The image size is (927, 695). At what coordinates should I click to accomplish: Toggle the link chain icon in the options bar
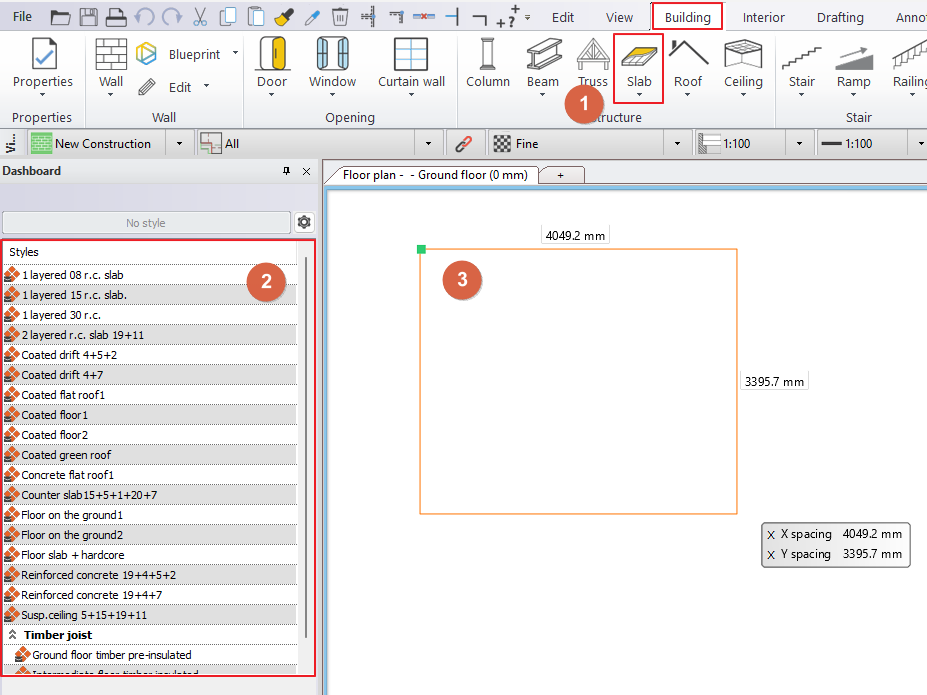[463, 144]
